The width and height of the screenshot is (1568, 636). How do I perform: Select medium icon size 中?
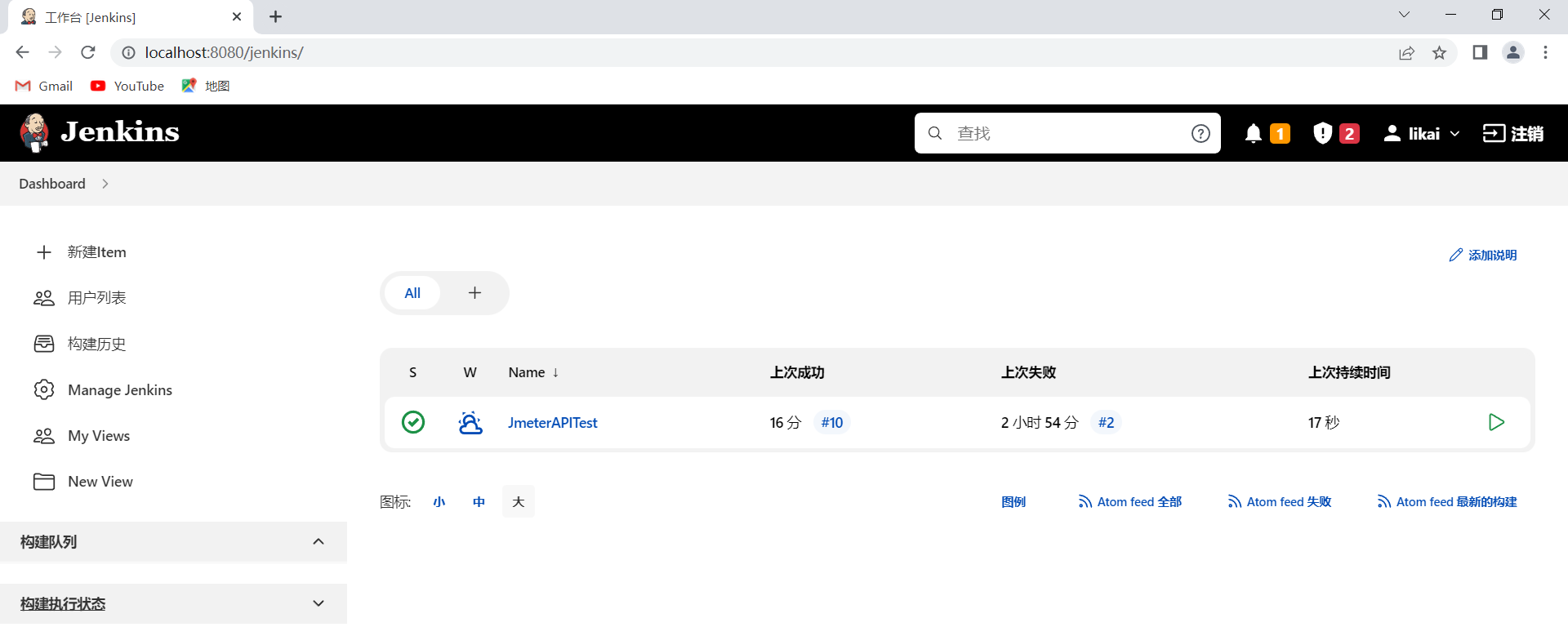[x=479, y=501]
